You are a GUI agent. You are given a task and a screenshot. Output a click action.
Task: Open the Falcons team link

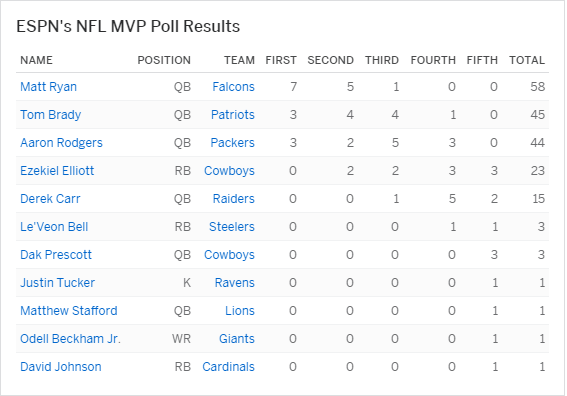[x=234, y=87]
